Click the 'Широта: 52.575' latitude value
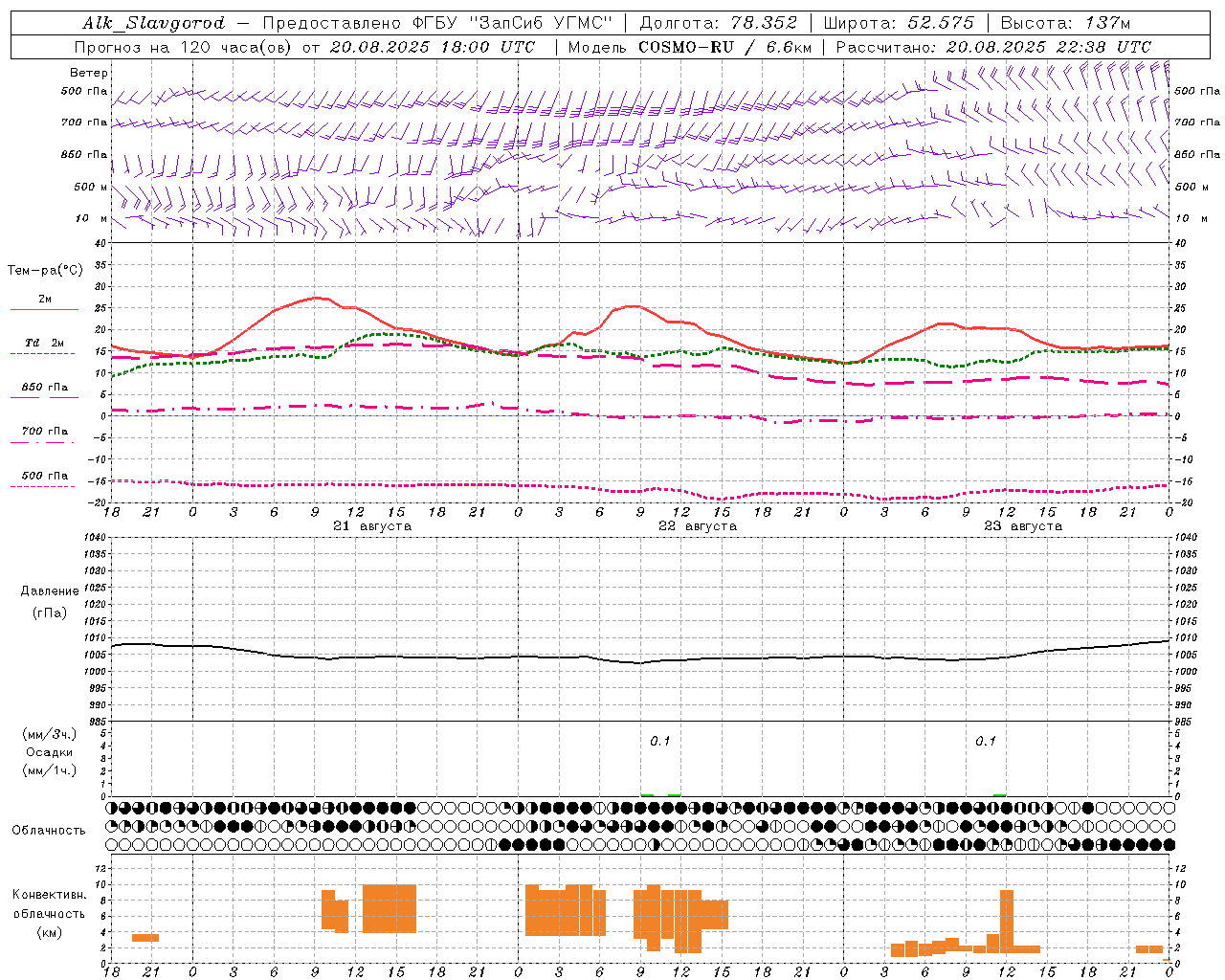The height and width of the screenshot is (980, 1225). coord(899,23)
